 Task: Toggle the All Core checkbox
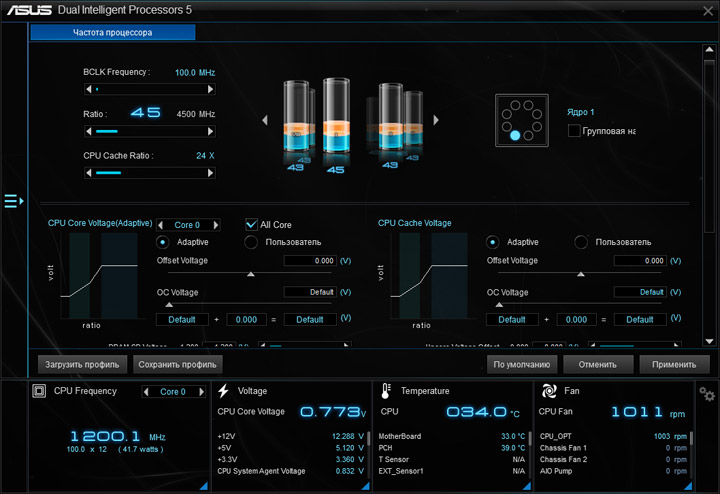click(251, 225)
